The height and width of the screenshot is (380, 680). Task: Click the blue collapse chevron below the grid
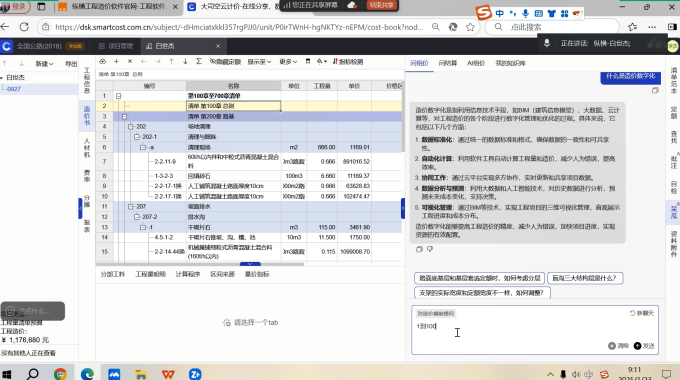(x=250, y=264)
